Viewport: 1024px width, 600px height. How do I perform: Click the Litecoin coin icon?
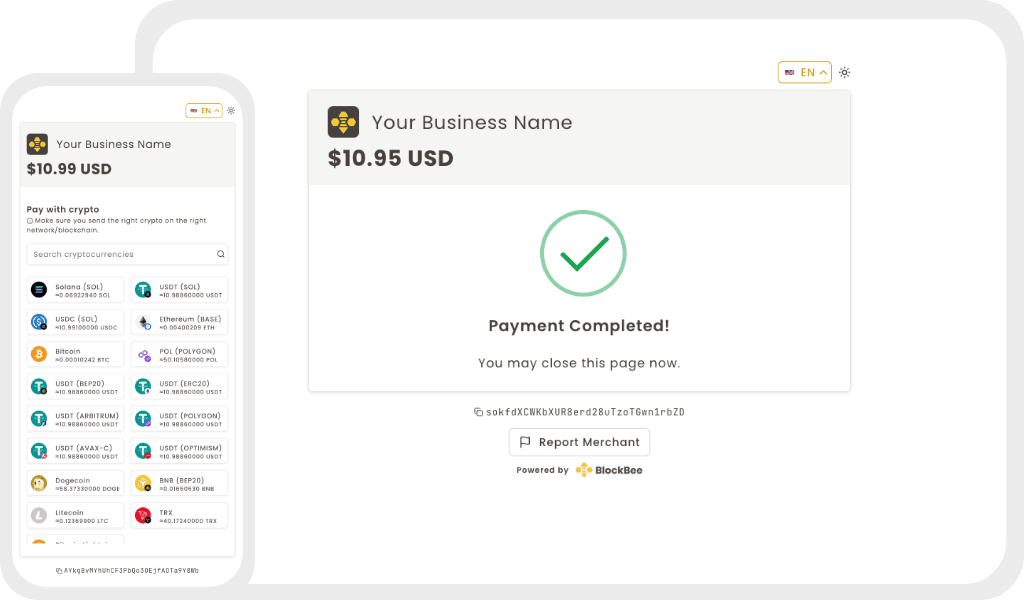tap(39, 514)
